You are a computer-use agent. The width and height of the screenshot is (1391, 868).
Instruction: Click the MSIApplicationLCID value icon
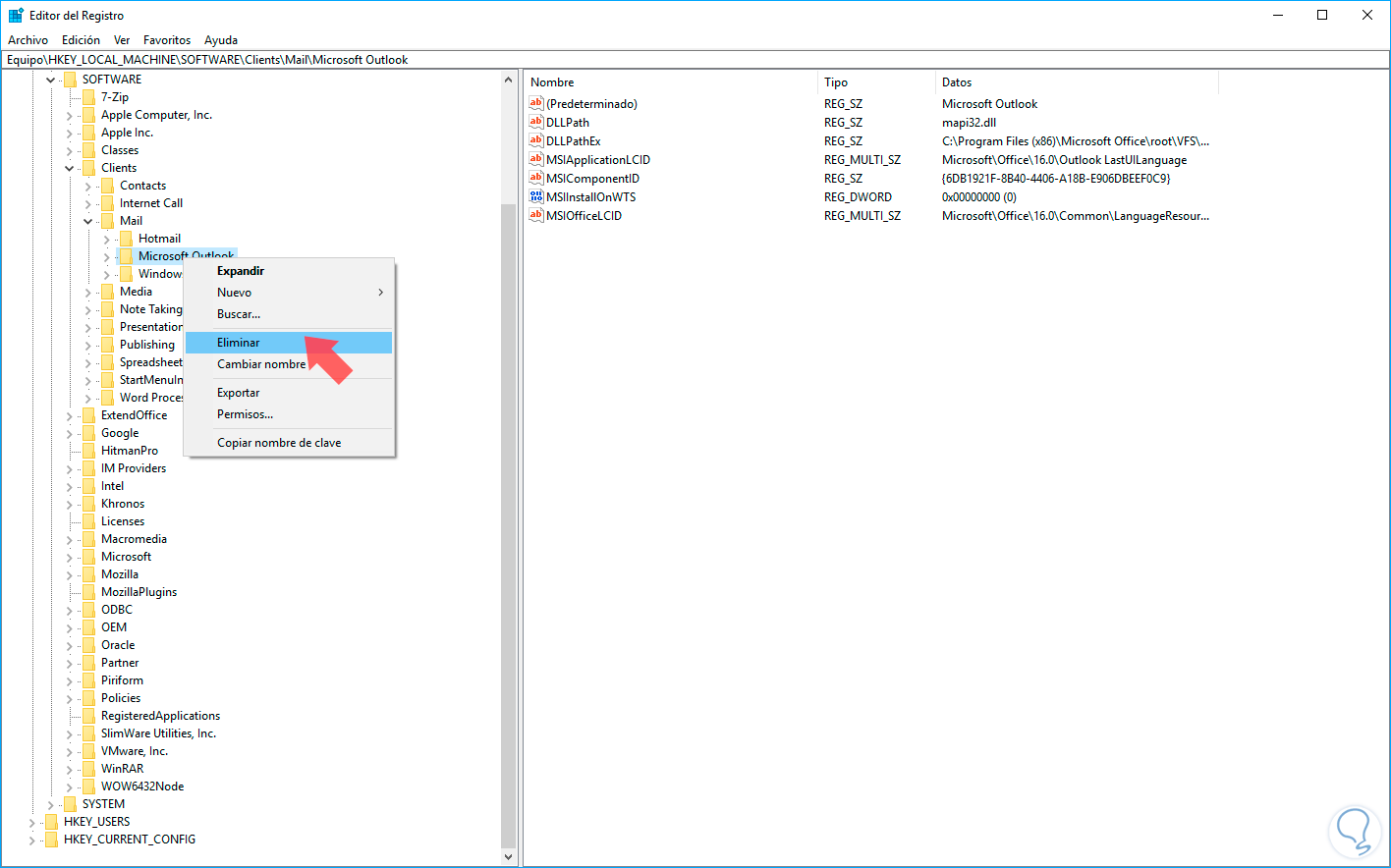[536, 159]
